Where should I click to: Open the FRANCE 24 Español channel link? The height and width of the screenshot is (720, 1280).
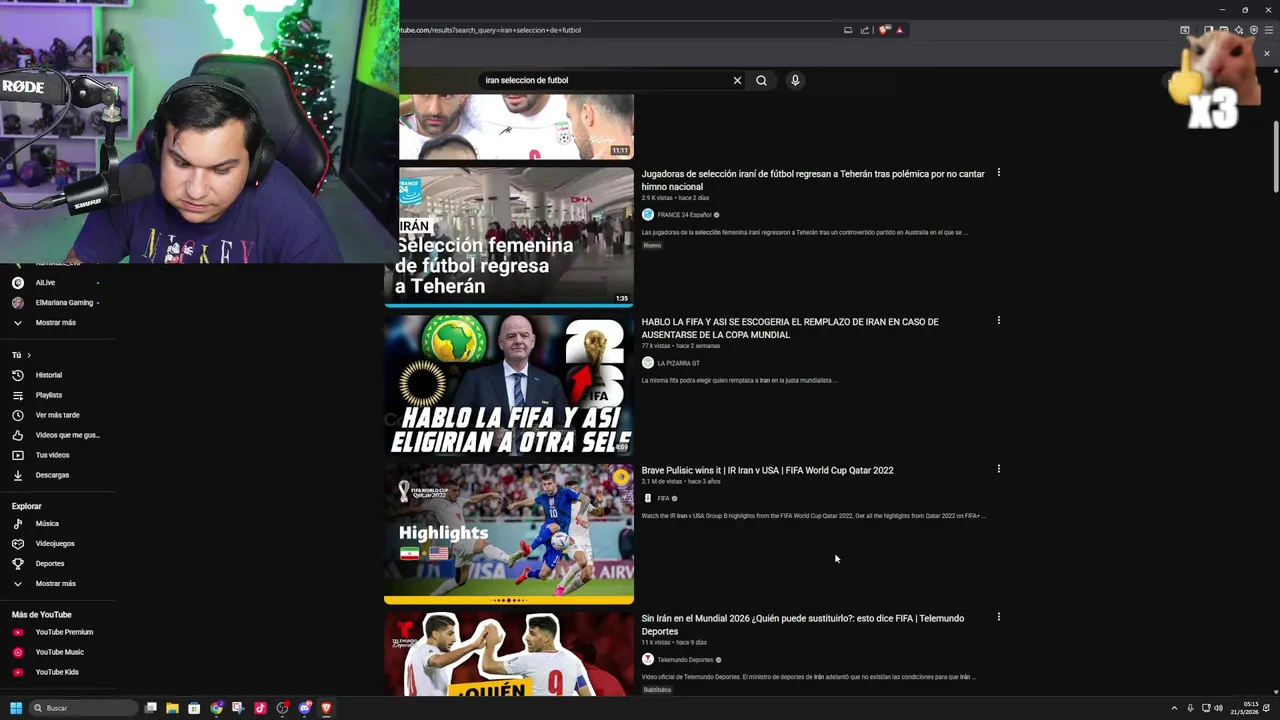(x=684, y=215)
